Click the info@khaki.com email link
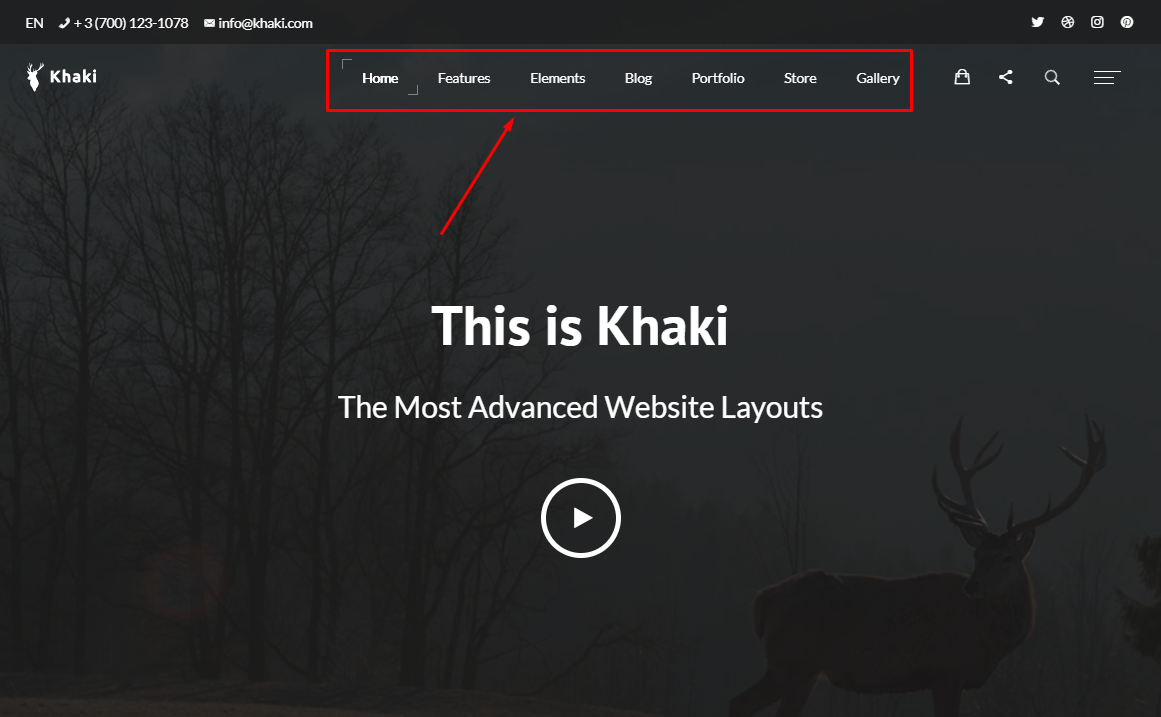Image resolution: width=1161 pixels, height=717 pixels. pyautogui.click(x=258, y=23)
